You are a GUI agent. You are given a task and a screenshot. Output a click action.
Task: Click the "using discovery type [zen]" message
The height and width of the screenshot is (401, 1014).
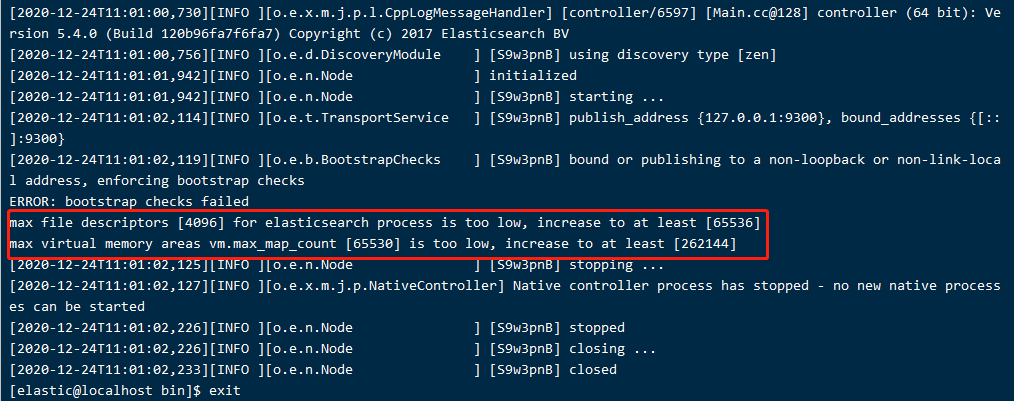[x=672, y=55]
